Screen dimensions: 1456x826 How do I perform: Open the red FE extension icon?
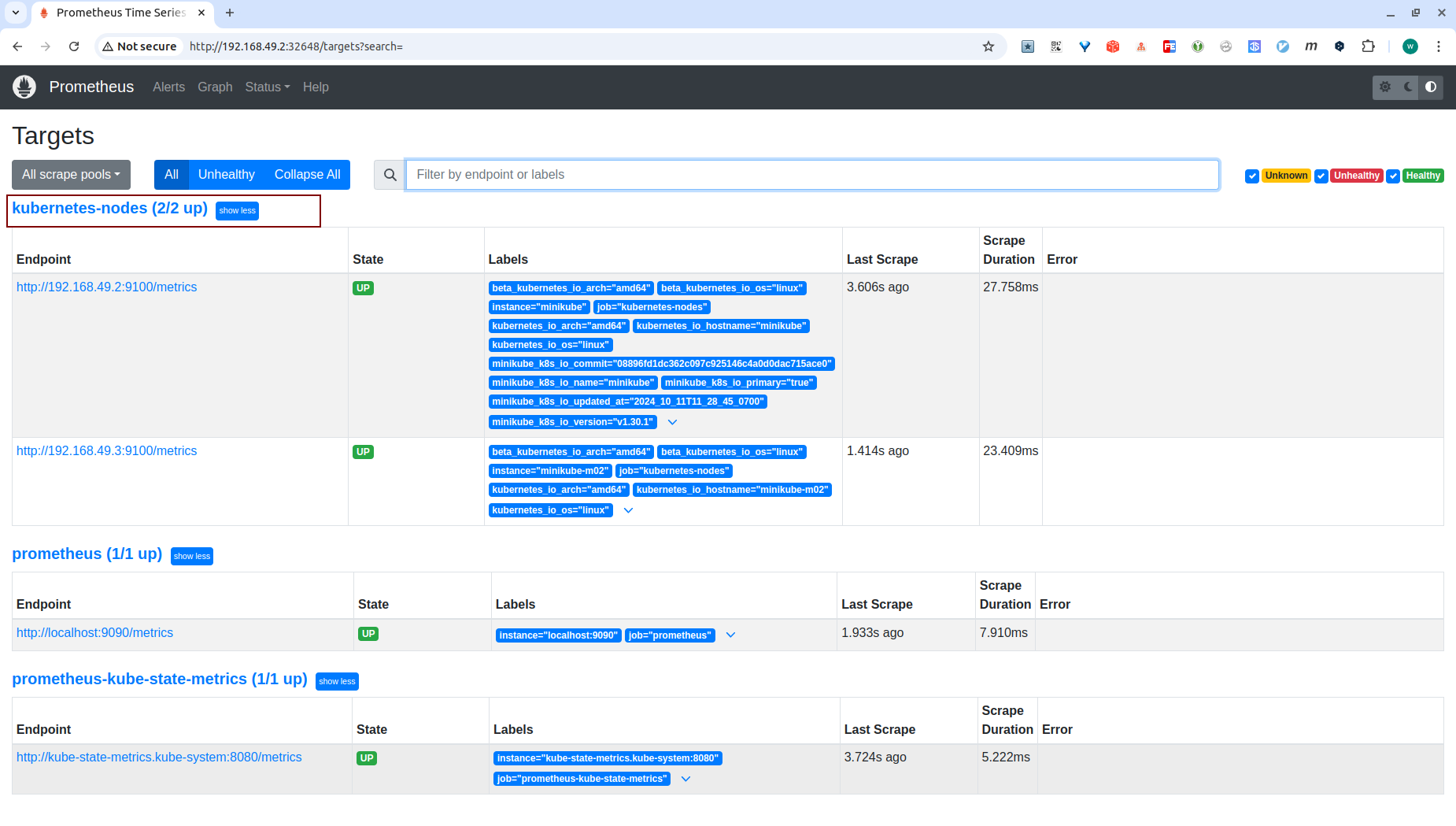1170,46
